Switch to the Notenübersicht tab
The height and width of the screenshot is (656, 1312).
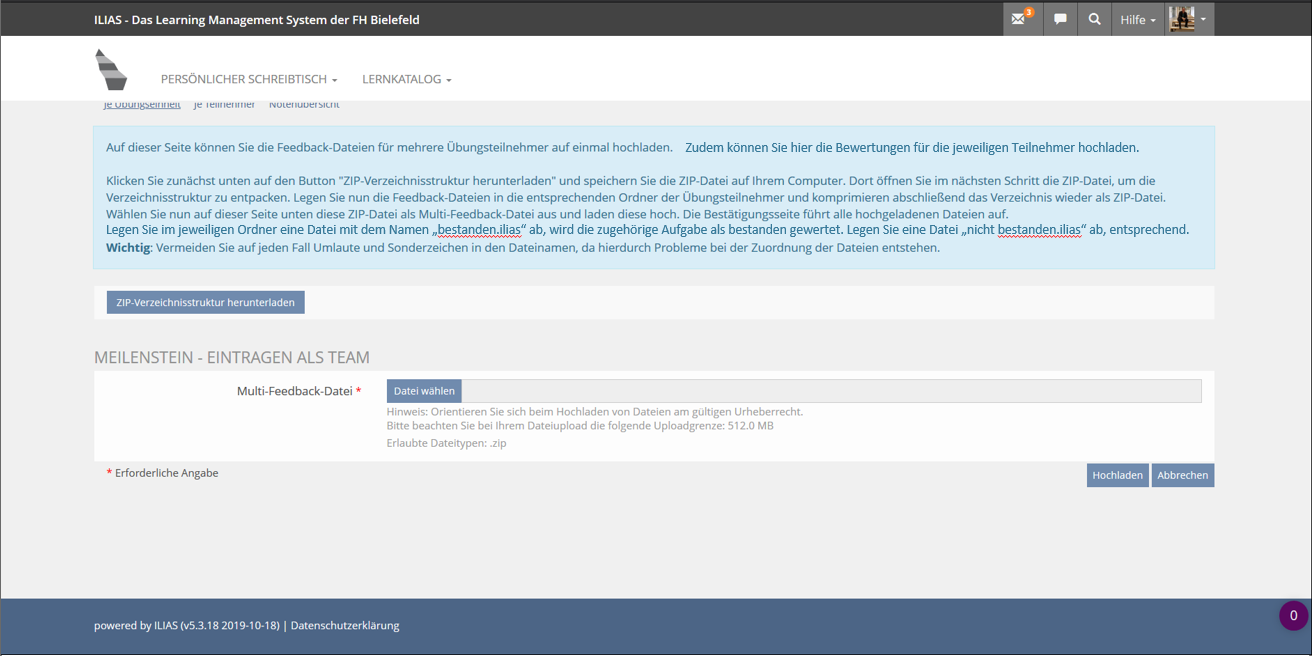tap(304, 104)
